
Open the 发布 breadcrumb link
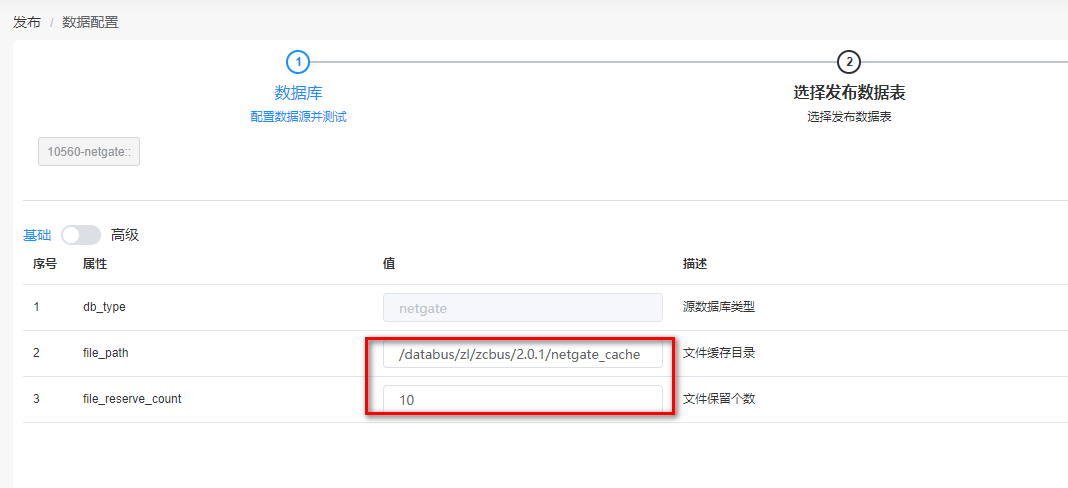[x=27, y=22]
